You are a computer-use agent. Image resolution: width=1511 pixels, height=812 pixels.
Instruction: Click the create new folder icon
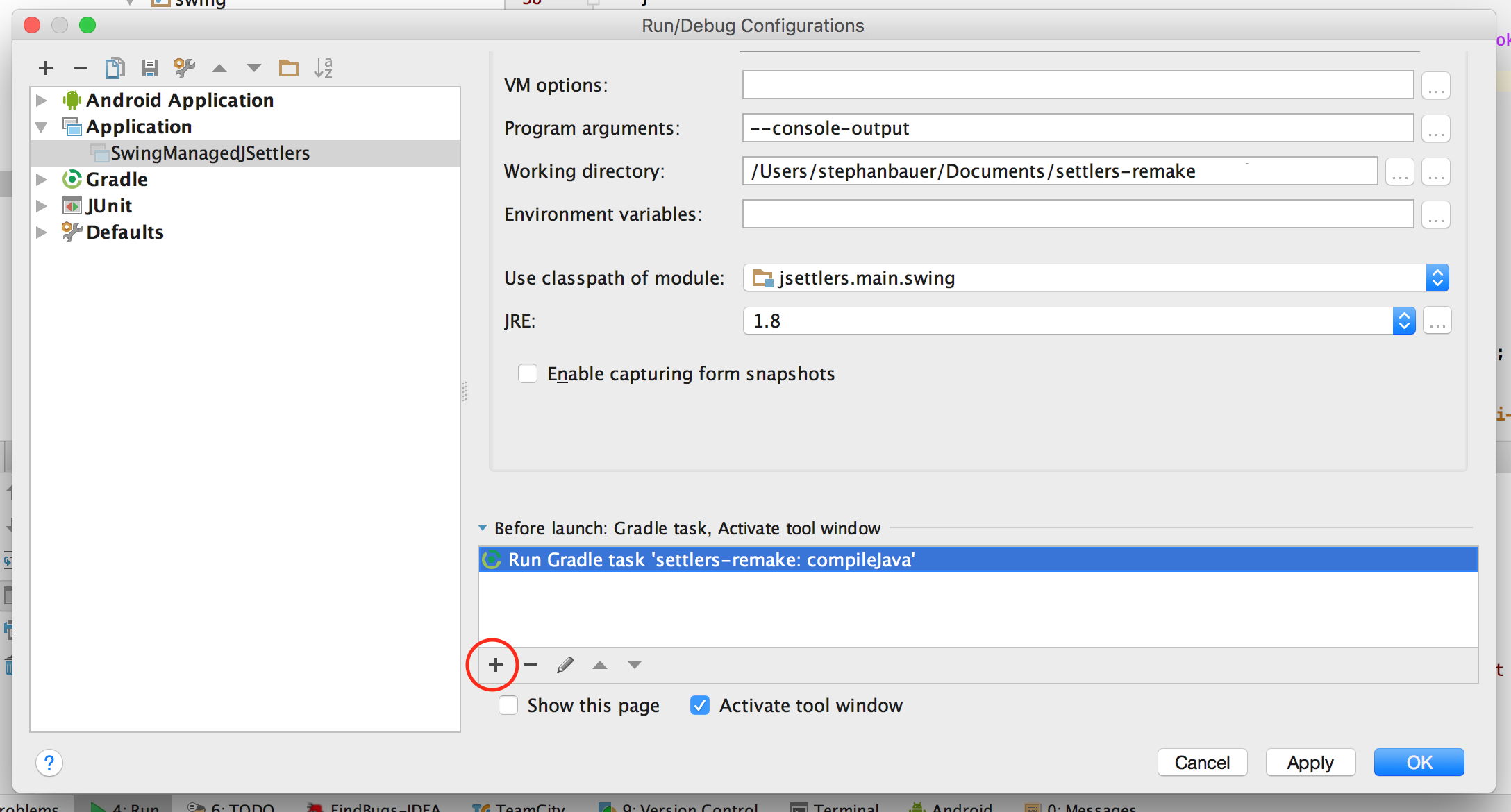click(288, 68)
